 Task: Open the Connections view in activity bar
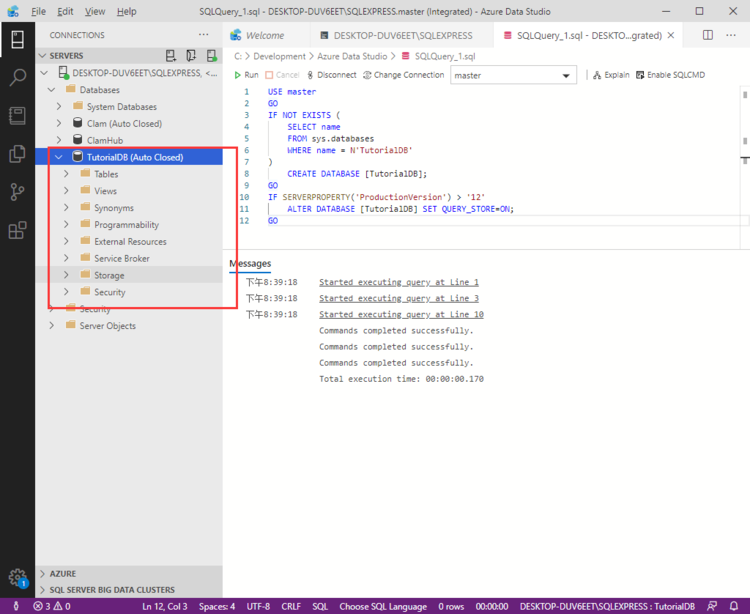coord(17,40)
